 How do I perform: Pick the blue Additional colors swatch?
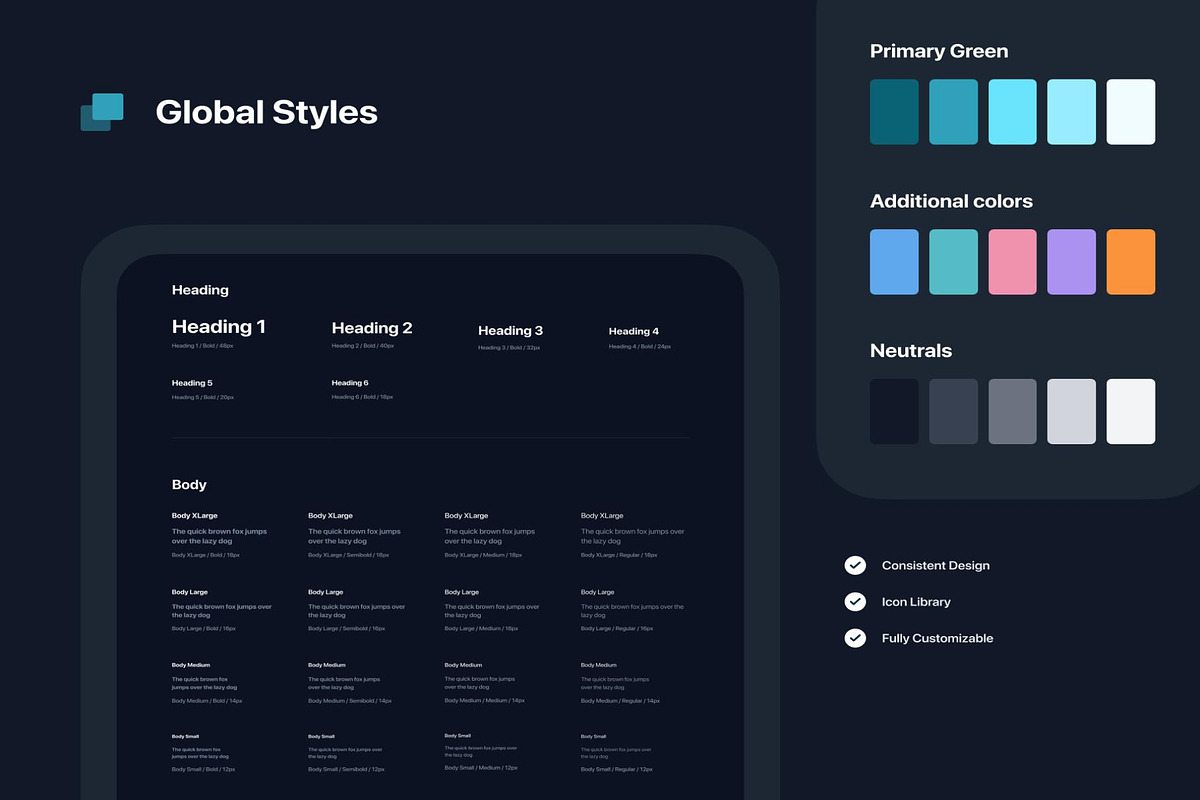894,262
